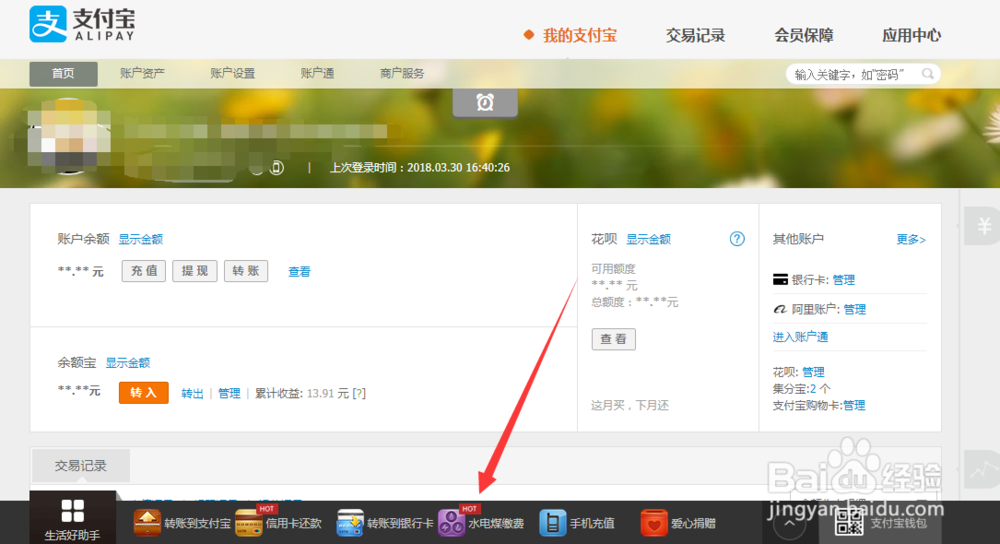This screenshot has width=1000, height=544.
Task: Click the 支付宝钱包 QR code icon
Action: [849, 522]
